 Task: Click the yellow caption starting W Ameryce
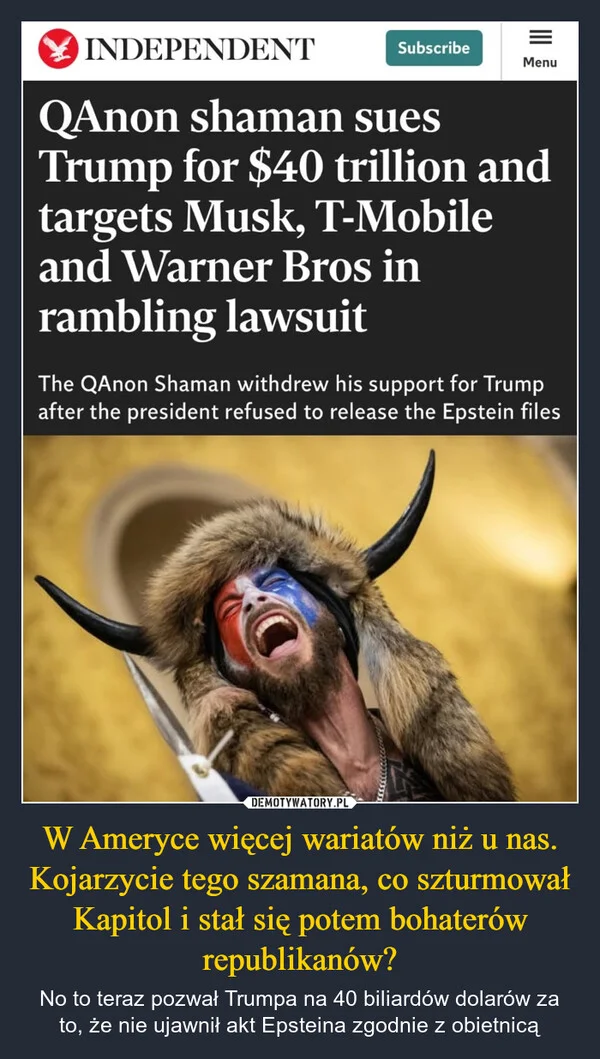point(300,900)
